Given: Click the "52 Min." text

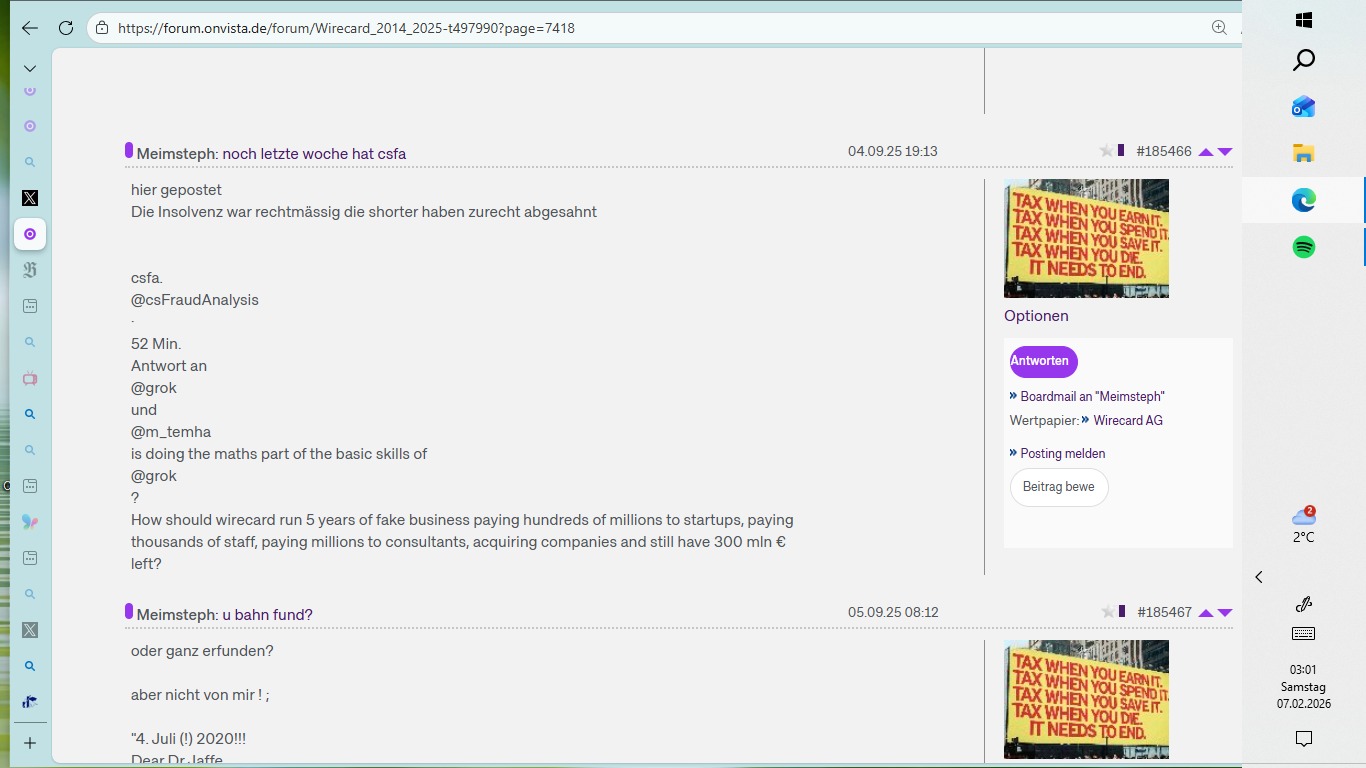Looking at the screenshot, I should tap(156, 344).
